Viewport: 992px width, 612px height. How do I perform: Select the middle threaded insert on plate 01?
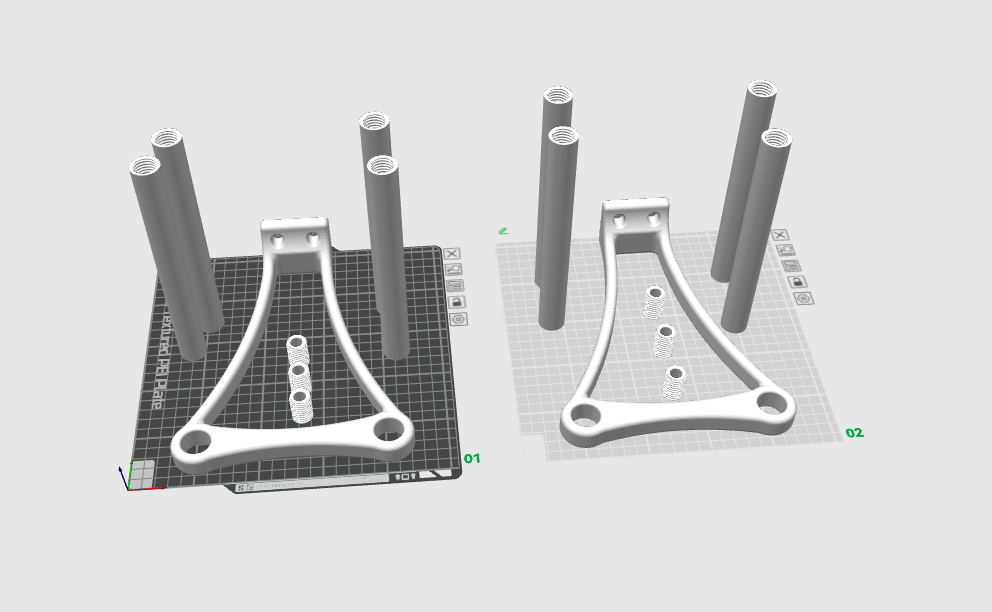point(299,375)
